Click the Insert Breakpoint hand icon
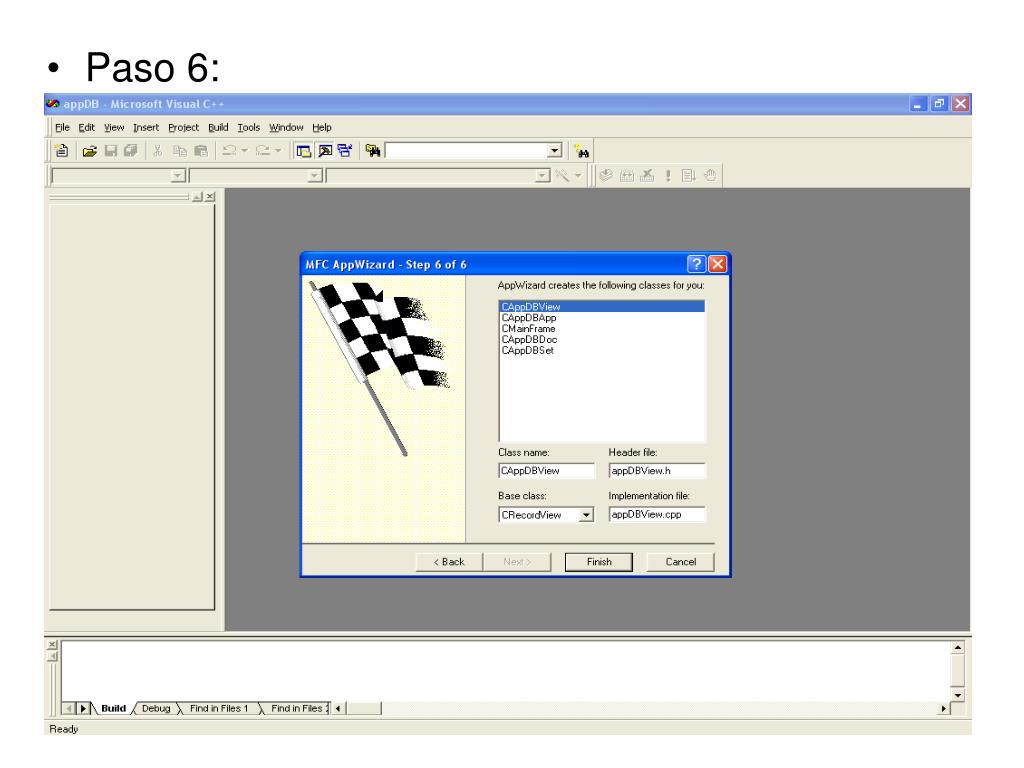1024x768 pixels. [710, 175]
